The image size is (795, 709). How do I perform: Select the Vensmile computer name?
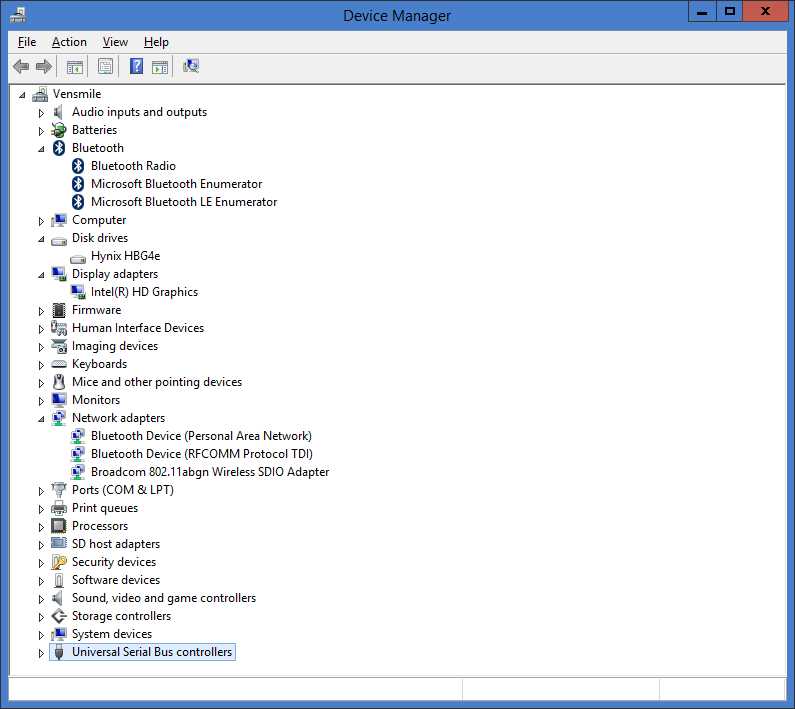77,94
